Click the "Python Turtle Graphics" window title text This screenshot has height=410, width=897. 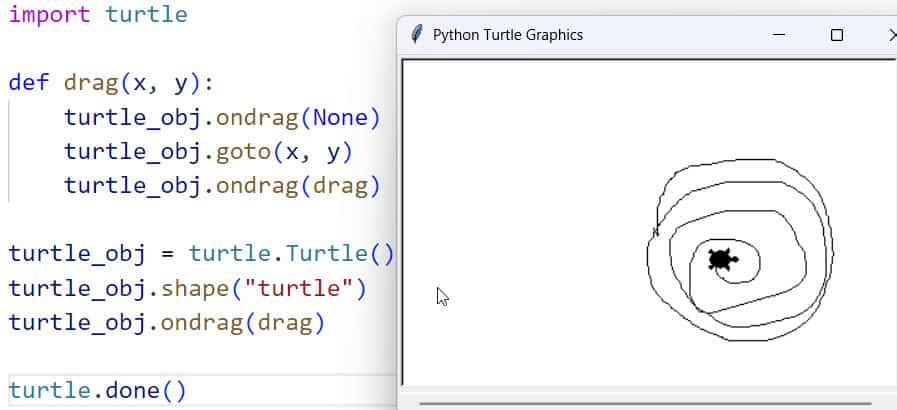(507, 35)
